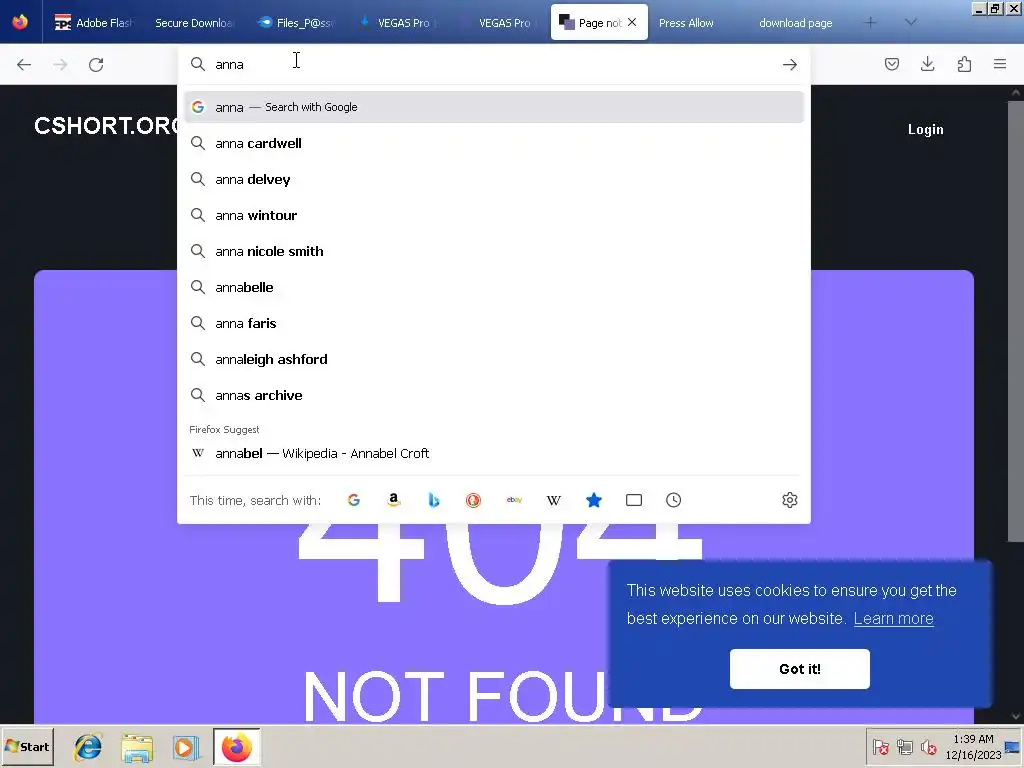The height and width of the screenshot is (768, 1024).
Task: Search this time with eBay icon
Action: point(514,500)
